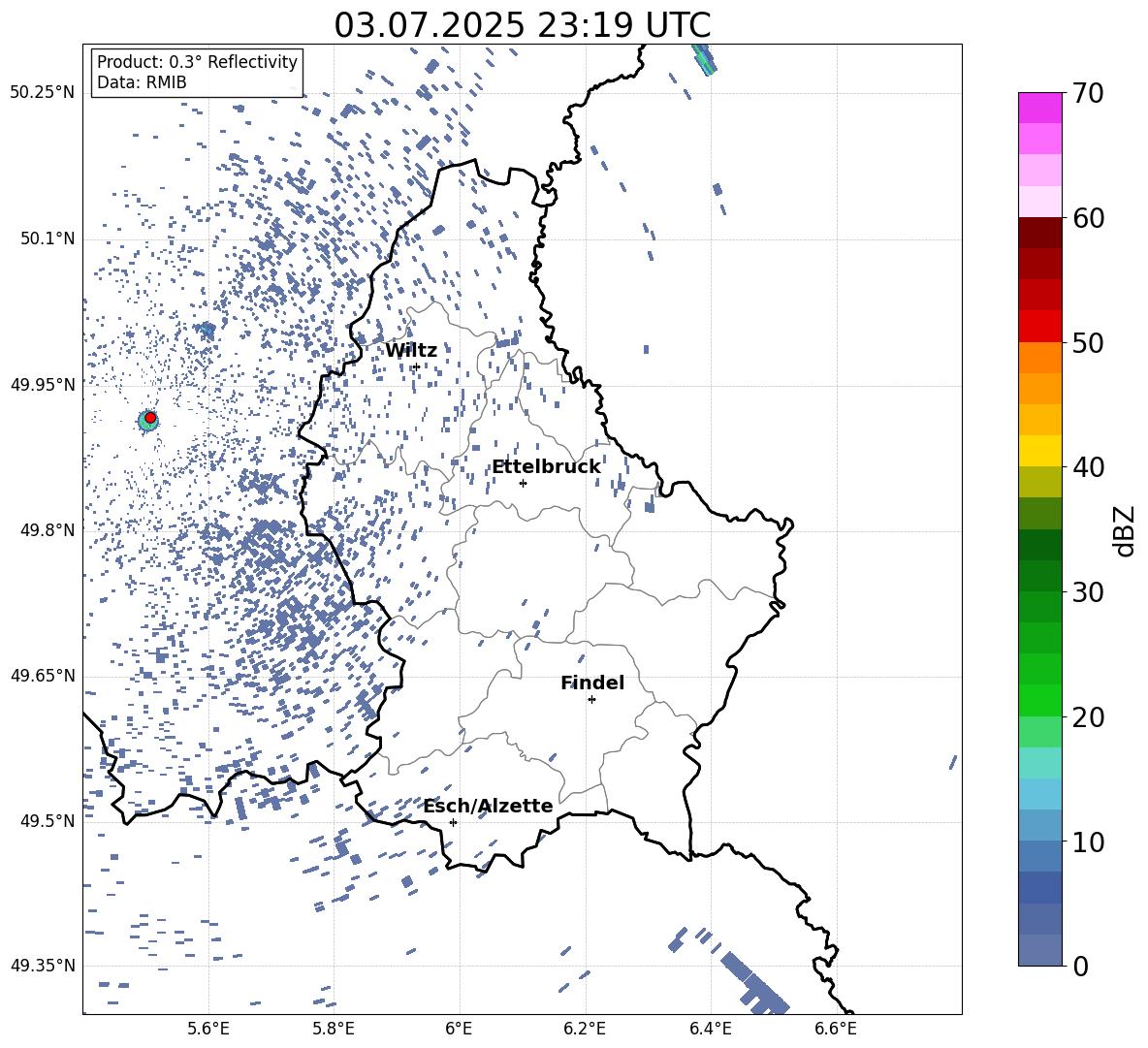Click the Findel station cross marker
Viewport: 1148px width, 1048px height.
[x=591, y=700]
